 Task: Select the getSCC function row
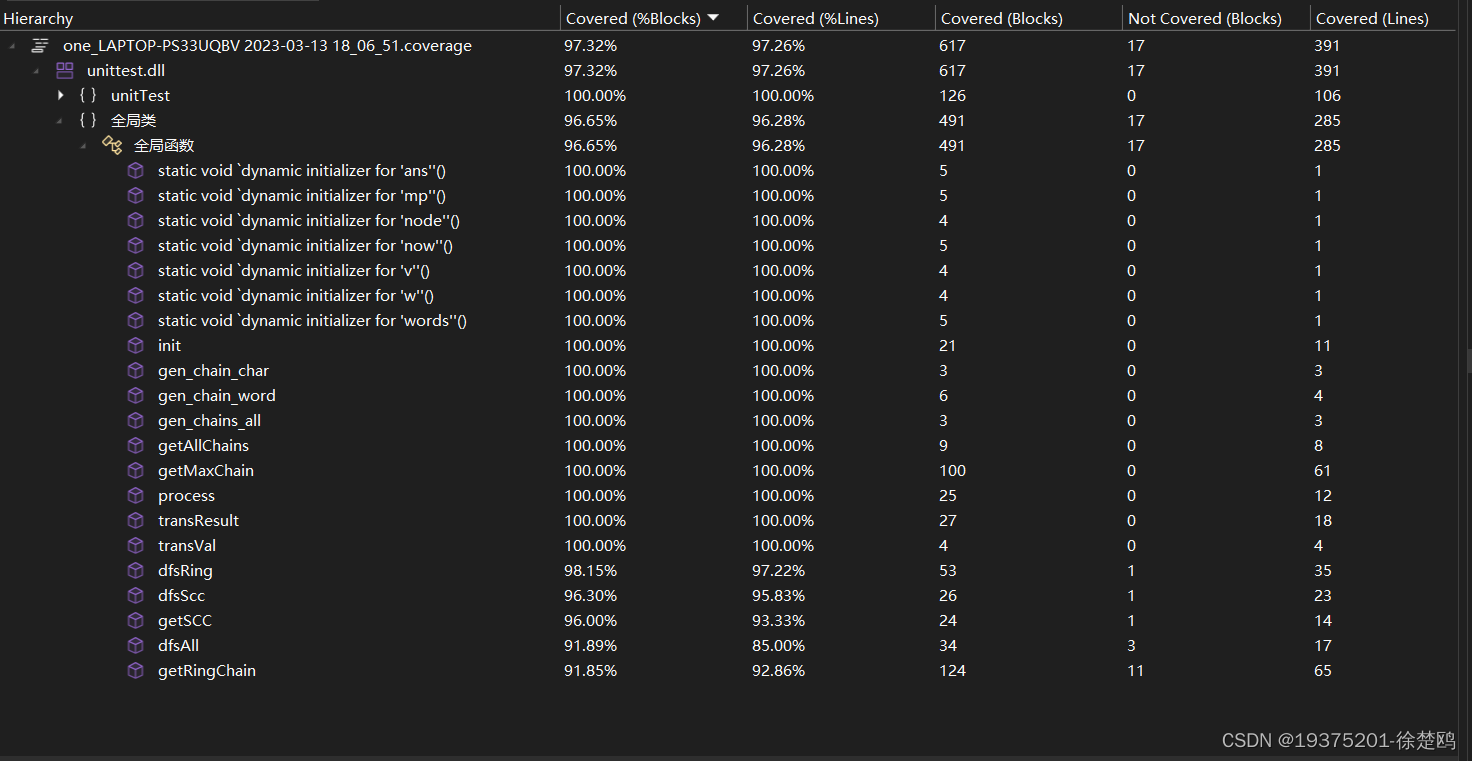pos(728,621)
